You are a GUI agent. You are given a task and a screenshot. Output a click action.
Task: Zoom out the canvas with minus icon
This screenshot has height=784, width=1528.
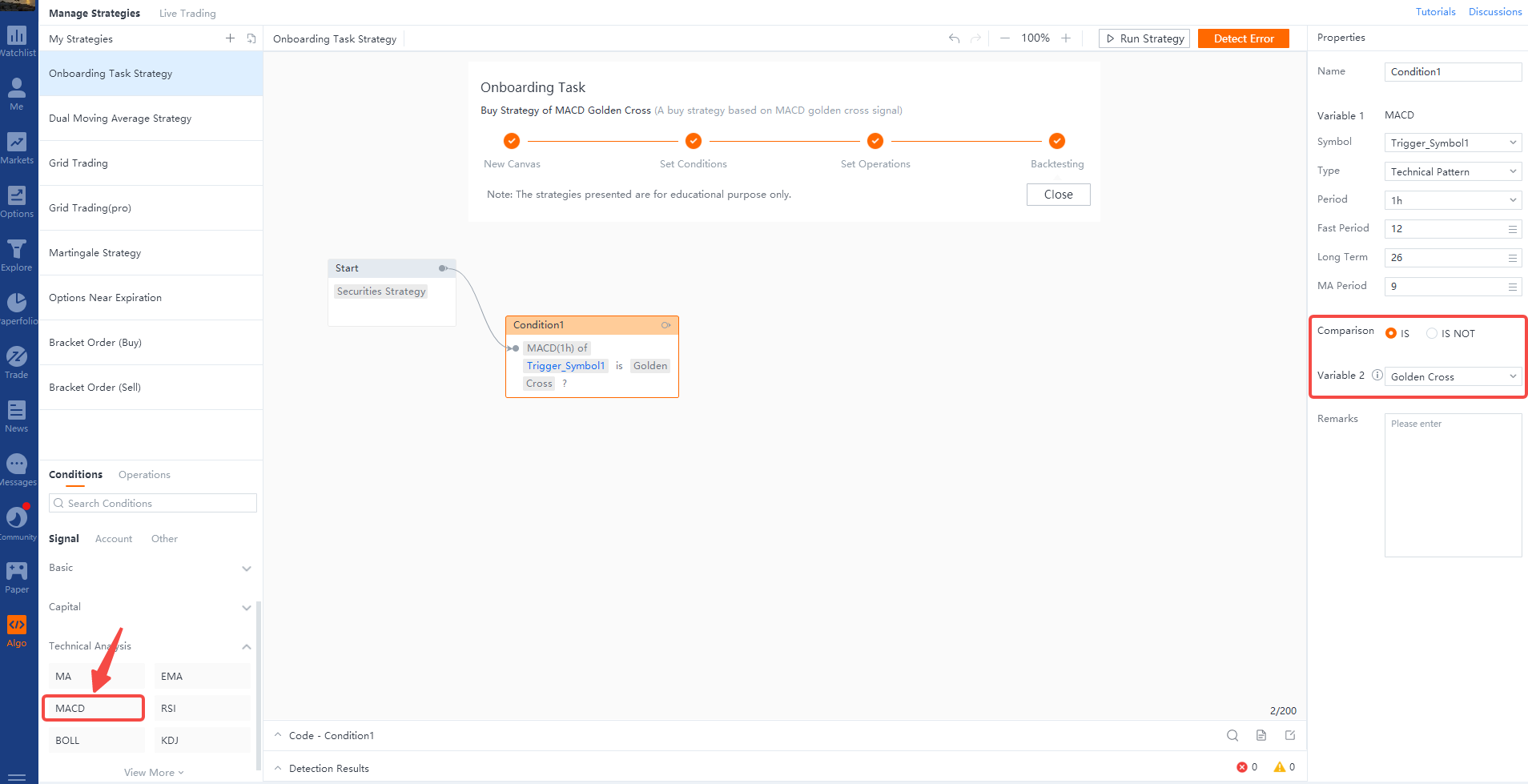[x=1004, y=38]
